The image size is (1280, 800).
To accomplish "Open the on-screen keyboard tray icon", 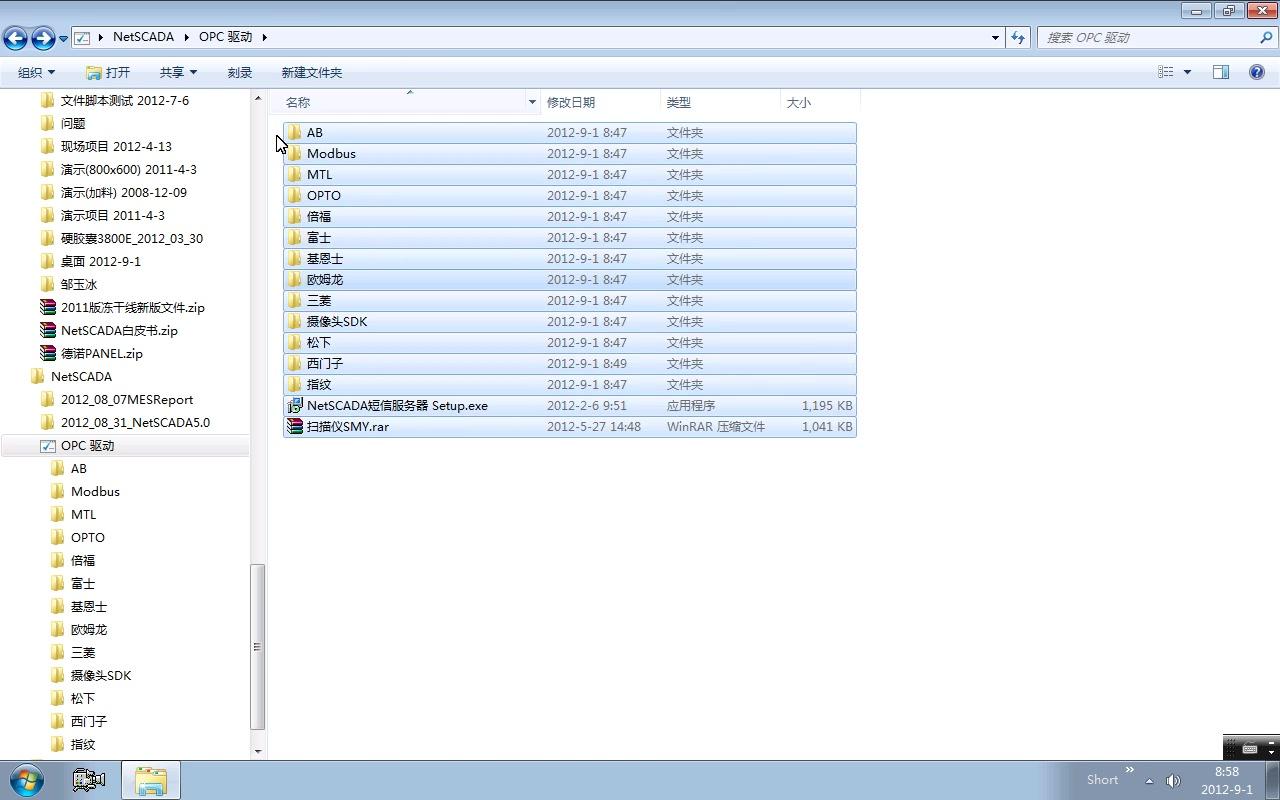I will coord(1250,748).
